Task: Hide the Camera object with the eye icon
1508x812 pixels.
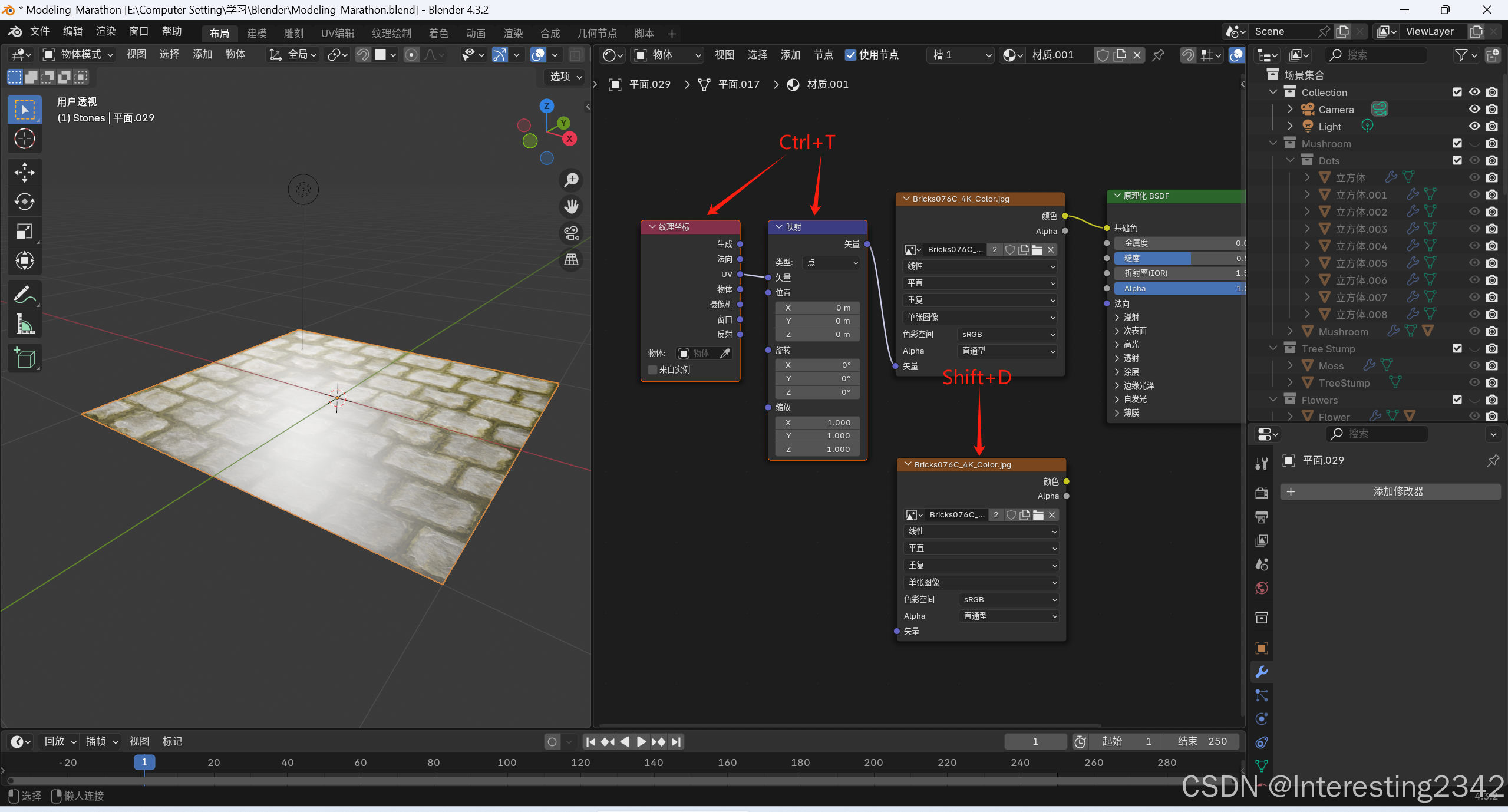Action: click(1474, 109)
